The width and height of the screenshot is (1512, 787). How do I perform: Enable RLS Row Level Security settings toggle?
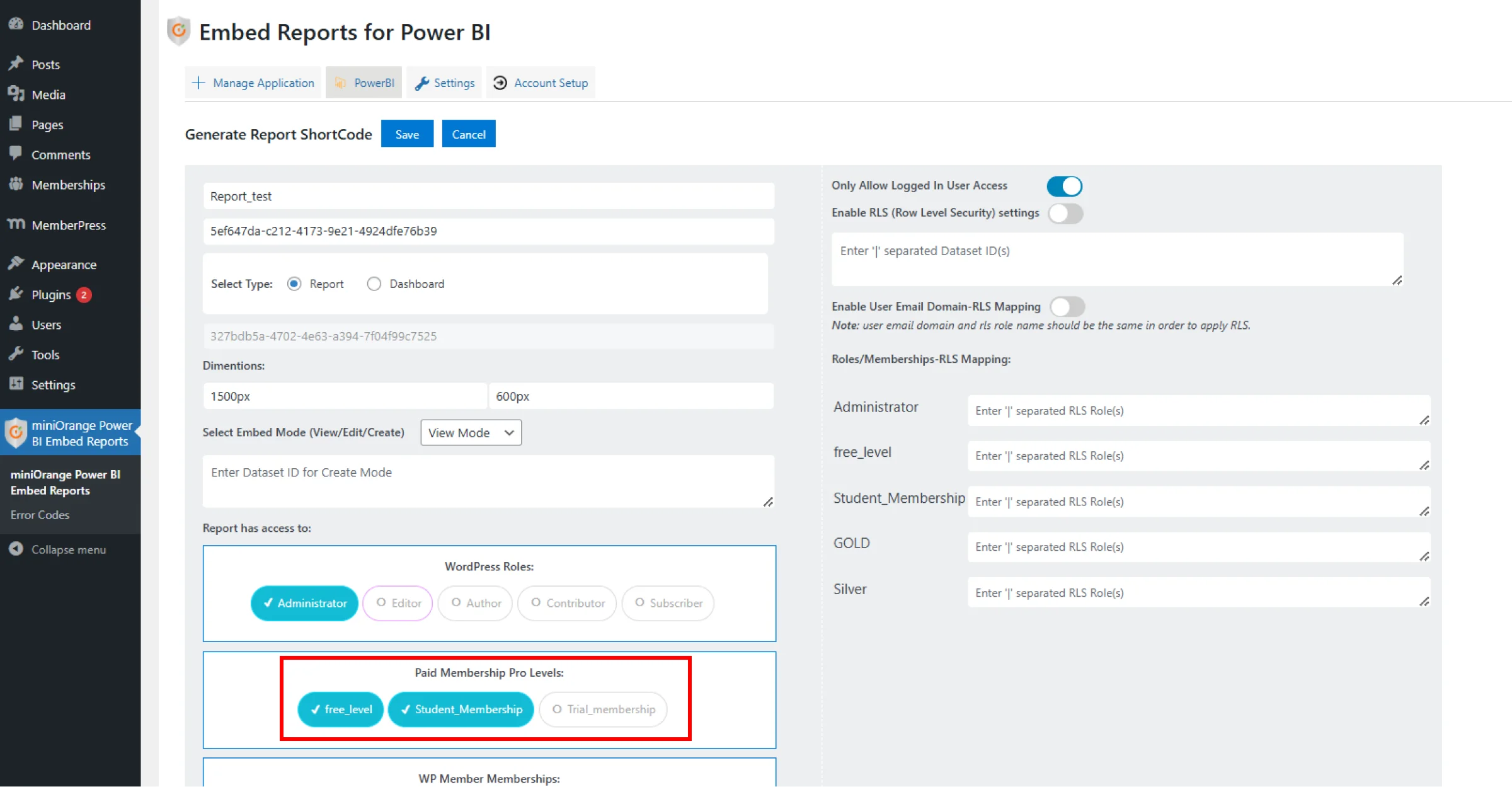1065,213
